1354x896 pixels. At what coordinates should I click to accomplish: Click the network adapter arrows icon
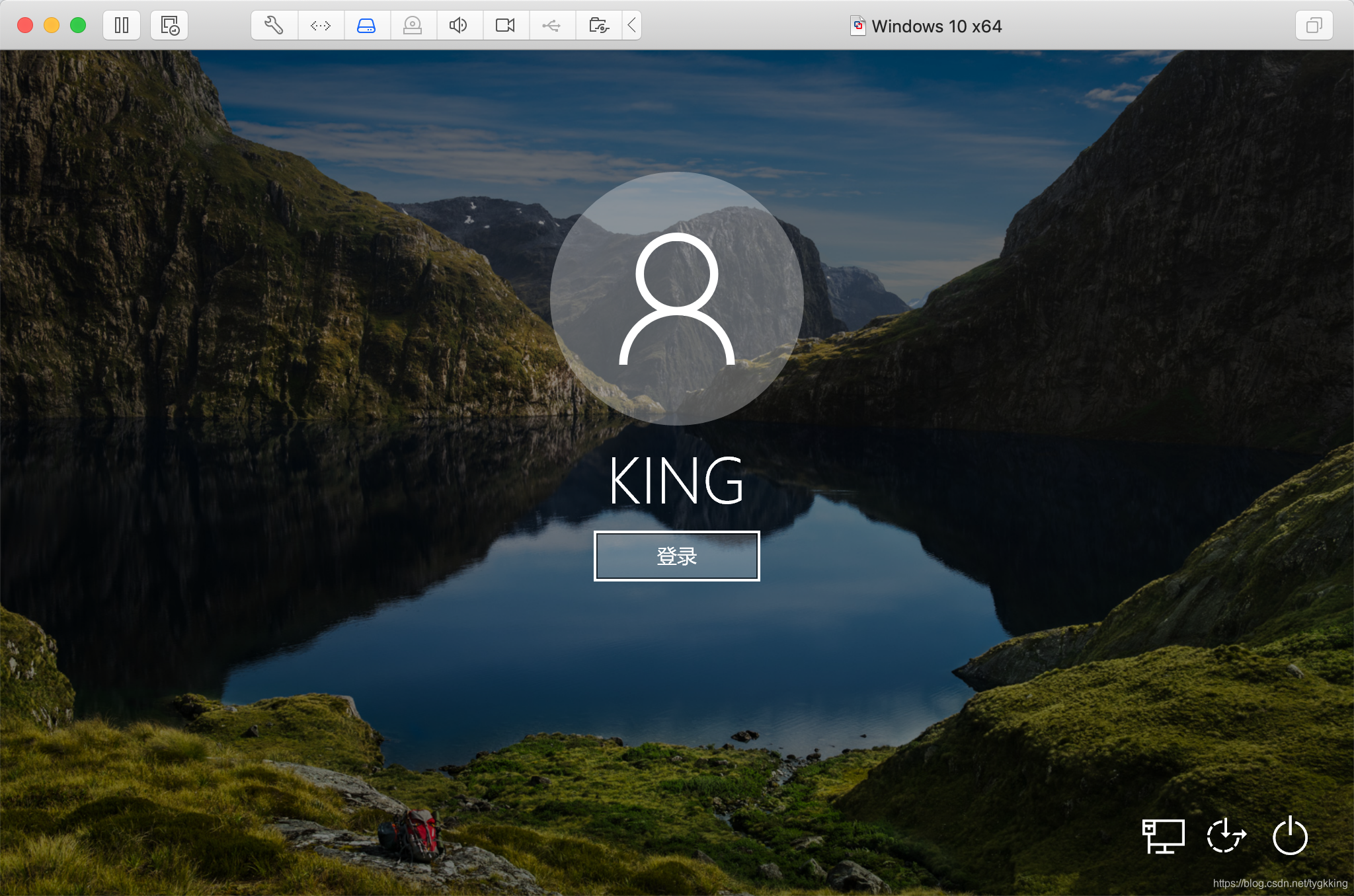tap(321, 26)
